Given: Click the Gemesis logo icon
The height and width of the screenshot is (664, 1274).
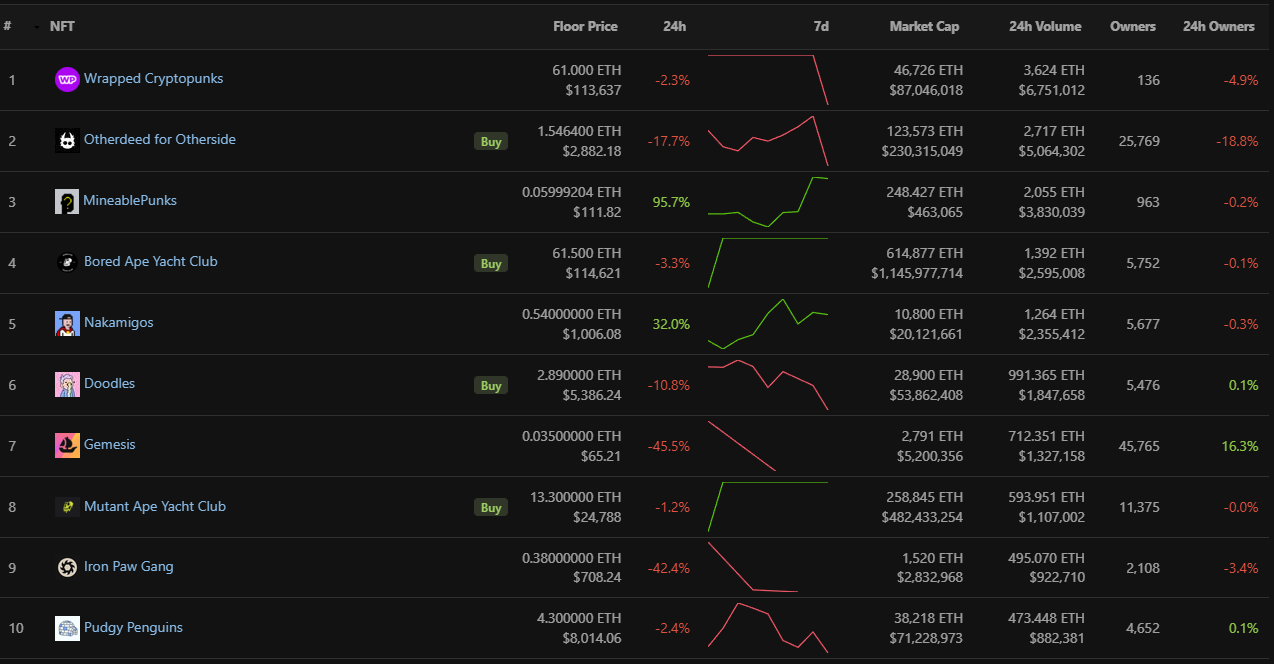Looking at the screenshot, I should pyautogui.click(x=67, y=445).
